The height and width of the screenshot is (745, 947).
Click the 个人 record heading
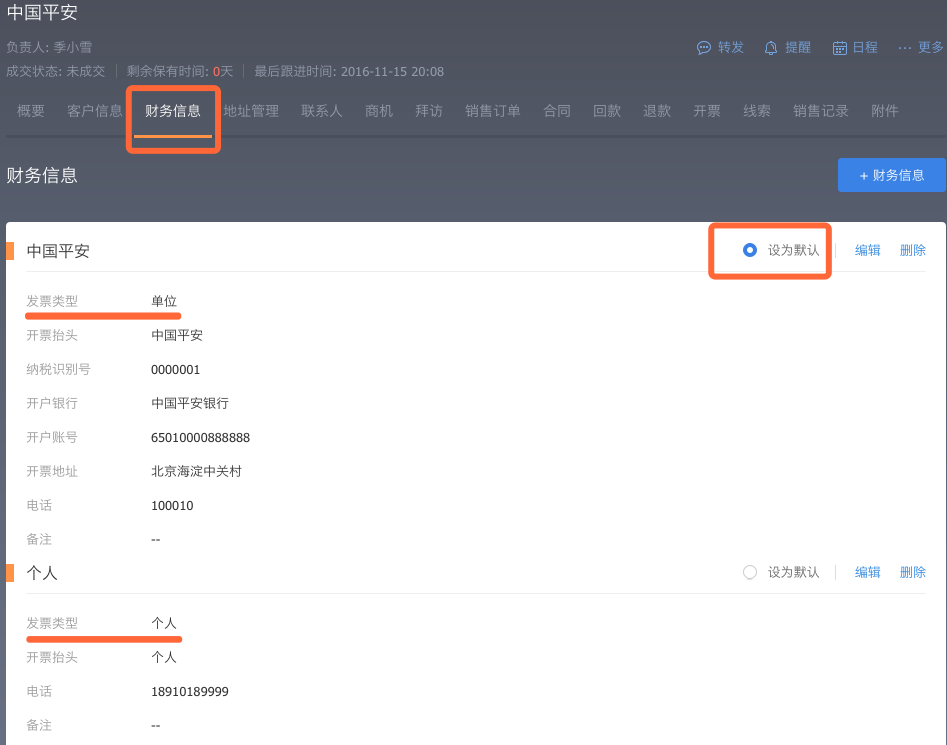click(42, 573)
